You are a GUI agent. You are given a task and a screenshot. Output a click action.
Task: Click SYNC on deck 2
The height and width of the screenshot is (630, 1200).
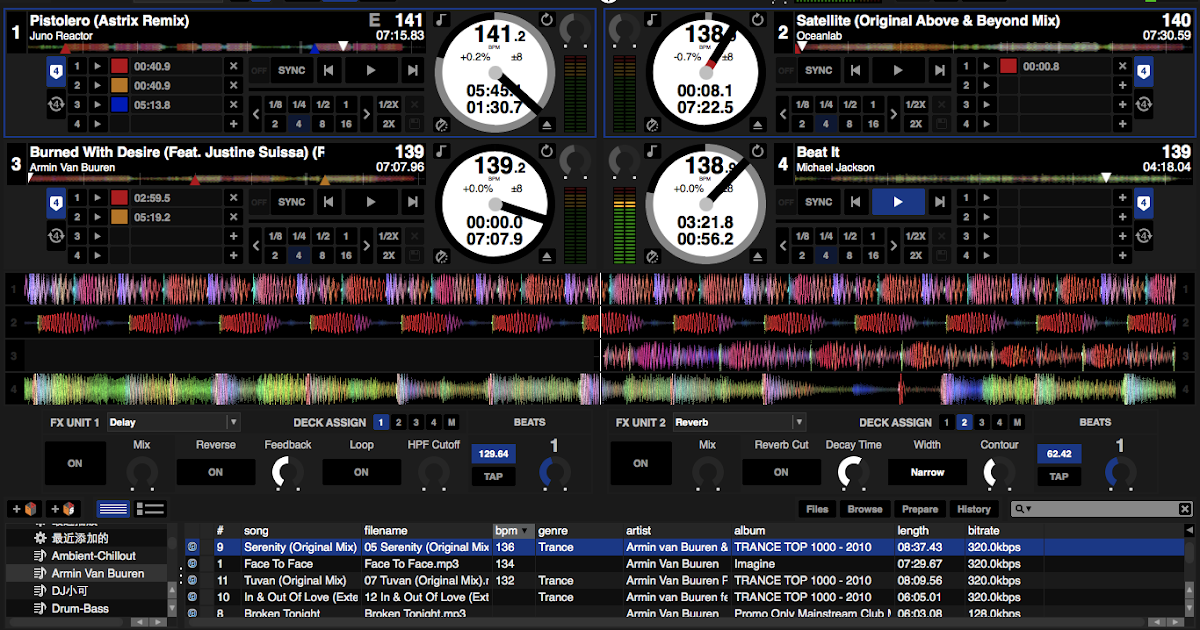[819, 70]
